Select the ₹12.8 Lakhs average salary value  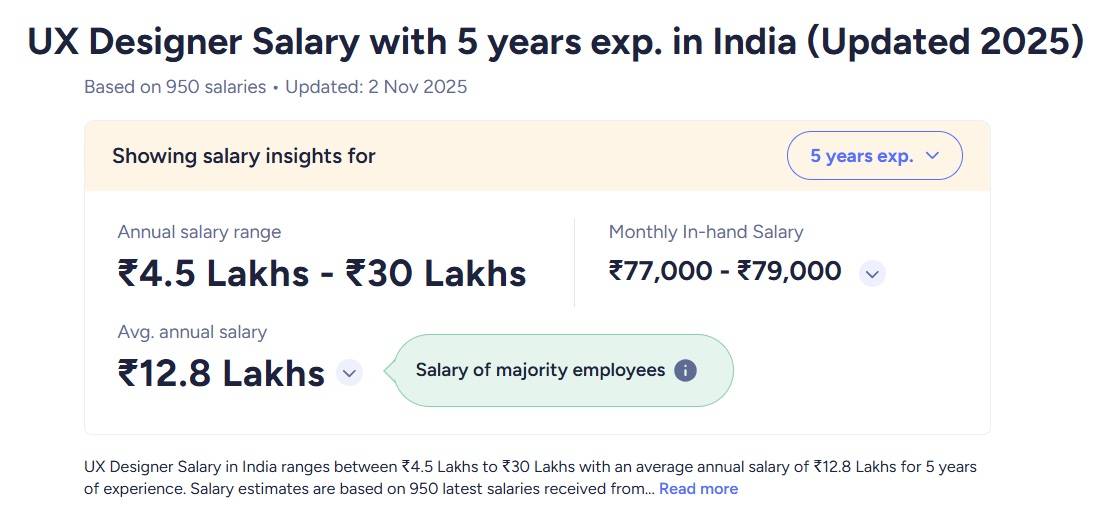[x=221, y=373]
